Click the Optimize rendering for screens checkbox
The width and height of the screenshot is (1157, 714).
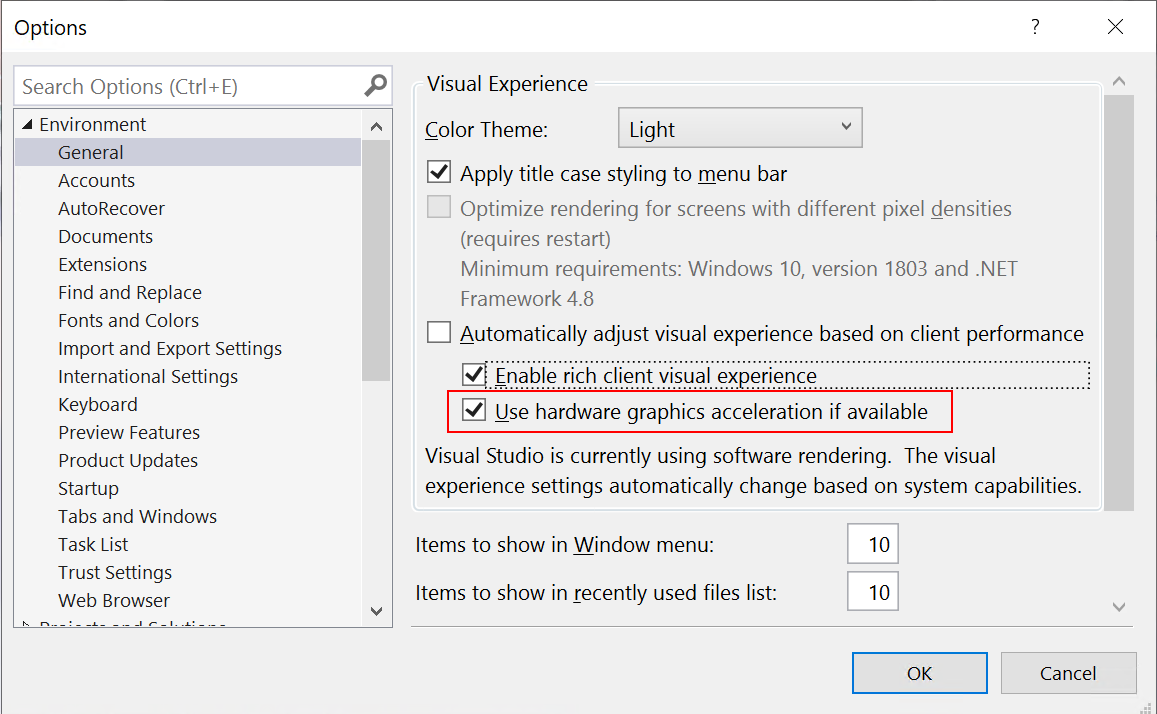[439, 207]
